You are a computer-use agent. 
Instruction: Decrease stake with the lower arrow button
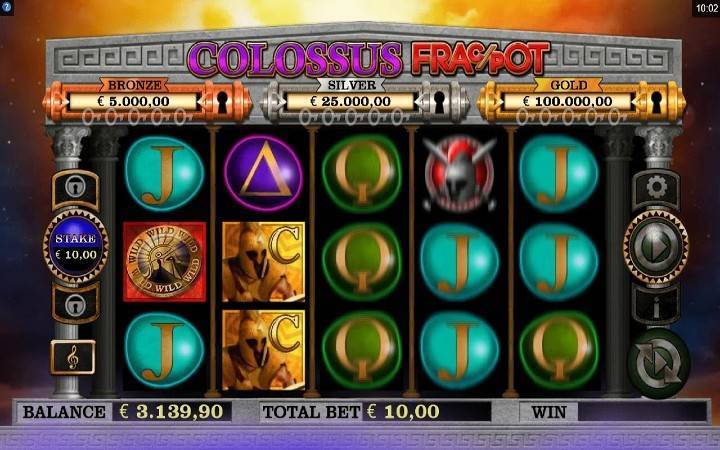tap(76, 304)
